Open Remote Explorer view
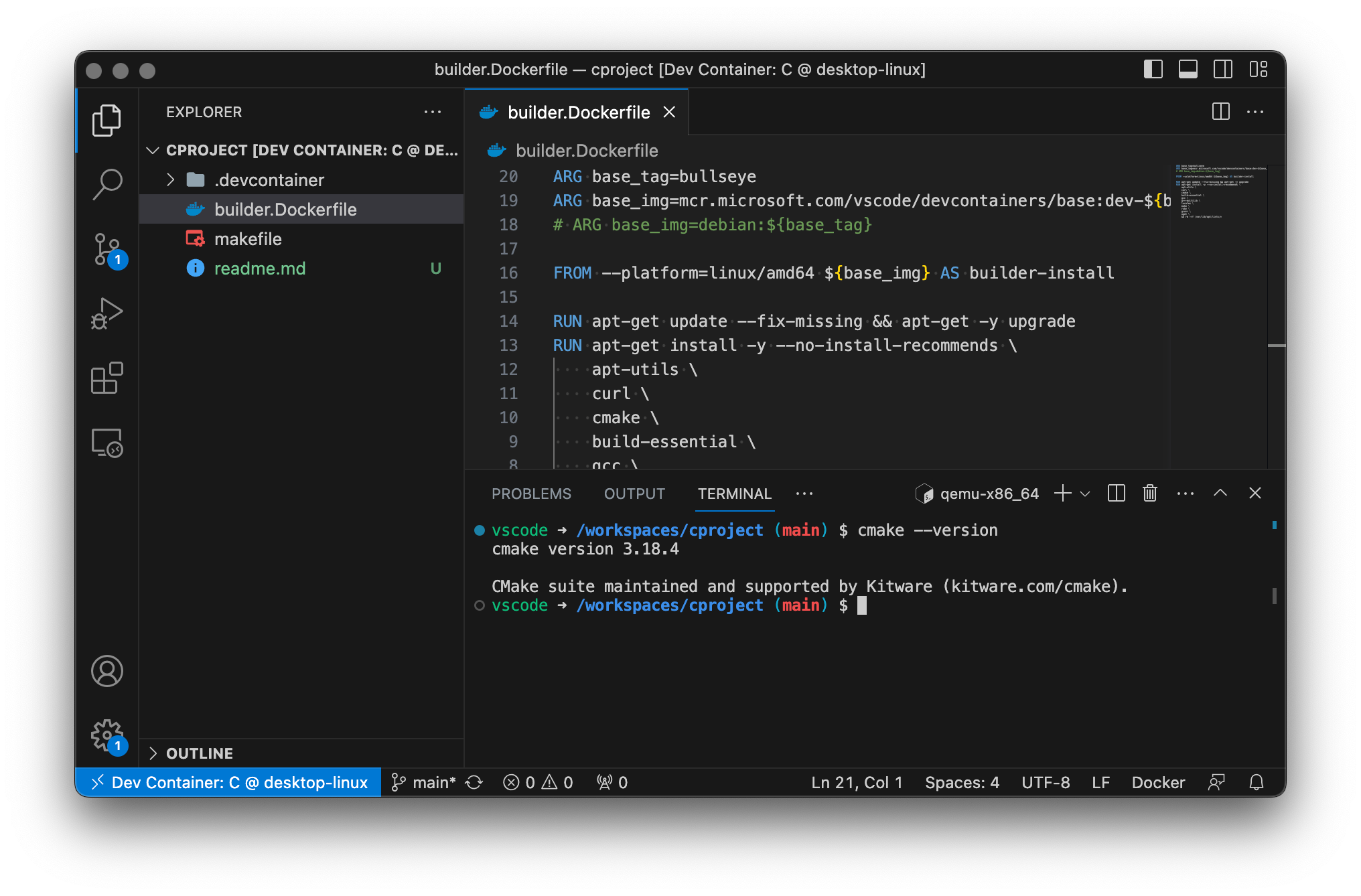The height and width of the screenshot is (896, 1361). (107, 443)
